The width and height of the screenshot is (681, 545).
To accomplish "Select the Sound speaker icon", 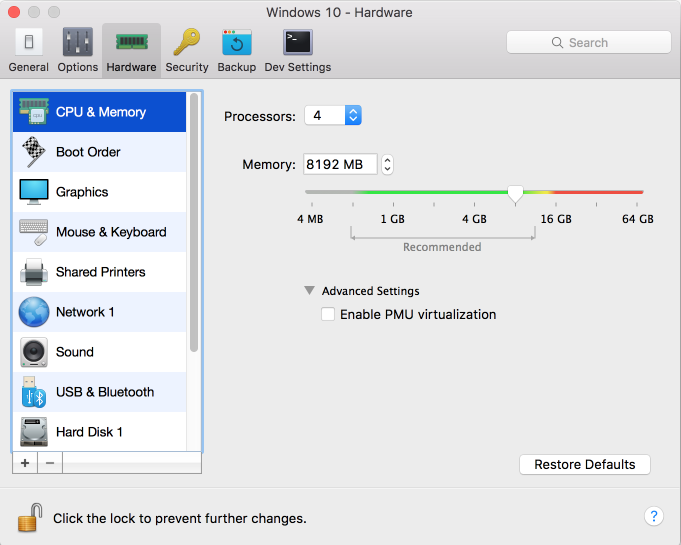I will (x=34, y=352).
